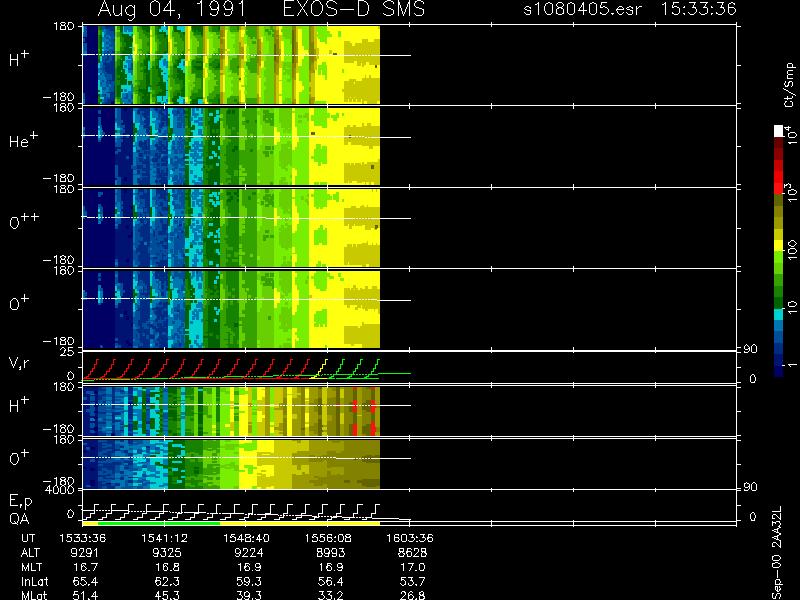Click the '10' color bar tick label
800x600 pixels.
coord(792,307)
